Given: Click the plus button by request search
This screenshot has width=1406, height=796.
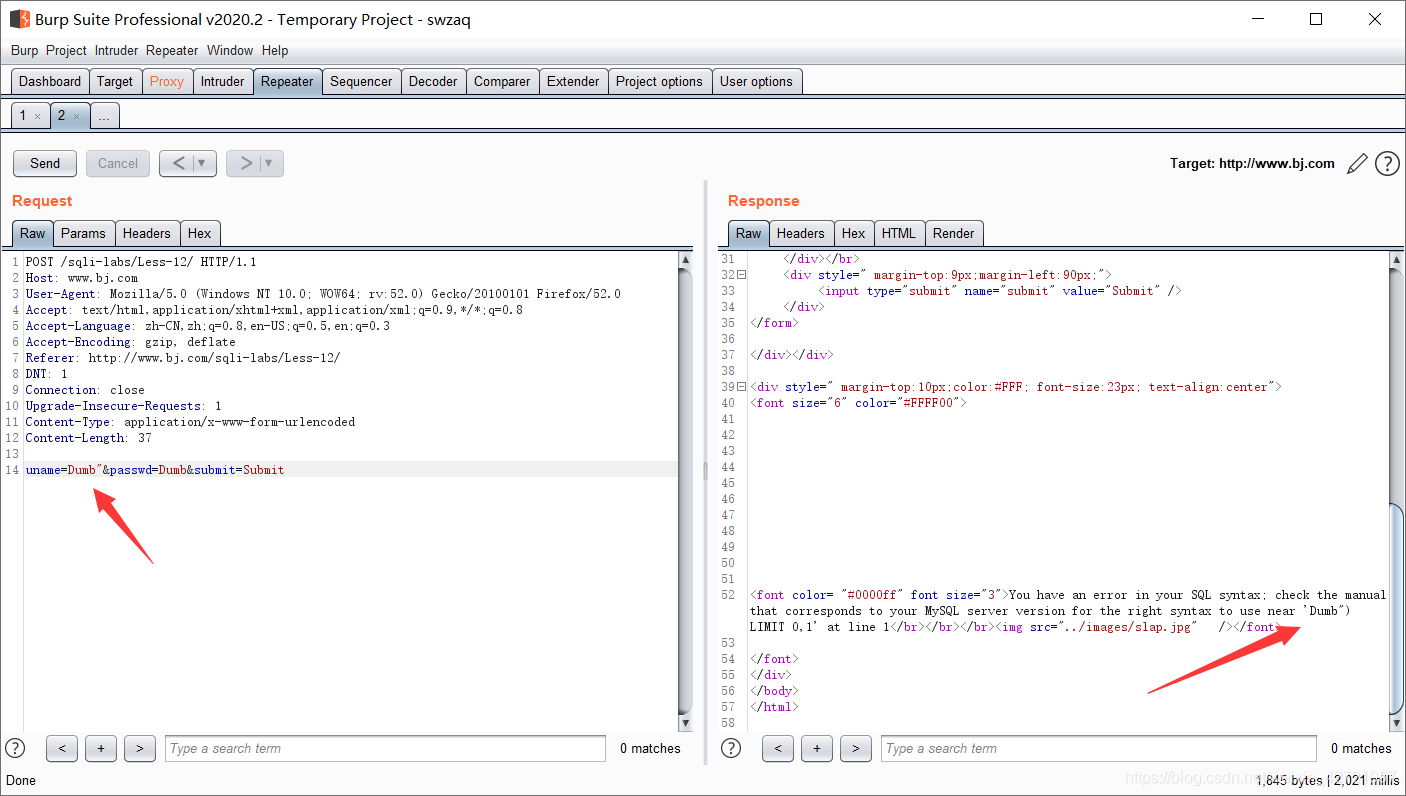Looking at the screenshot, I should pyautogui.click(x=101, y=748).
